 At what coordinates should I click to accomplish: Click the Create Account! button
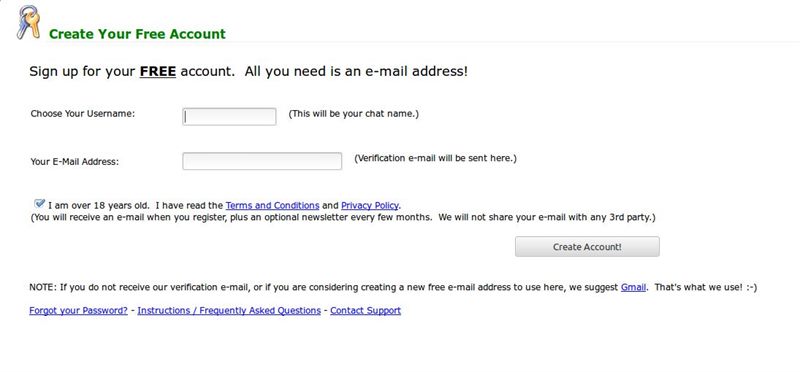(587, 246)
